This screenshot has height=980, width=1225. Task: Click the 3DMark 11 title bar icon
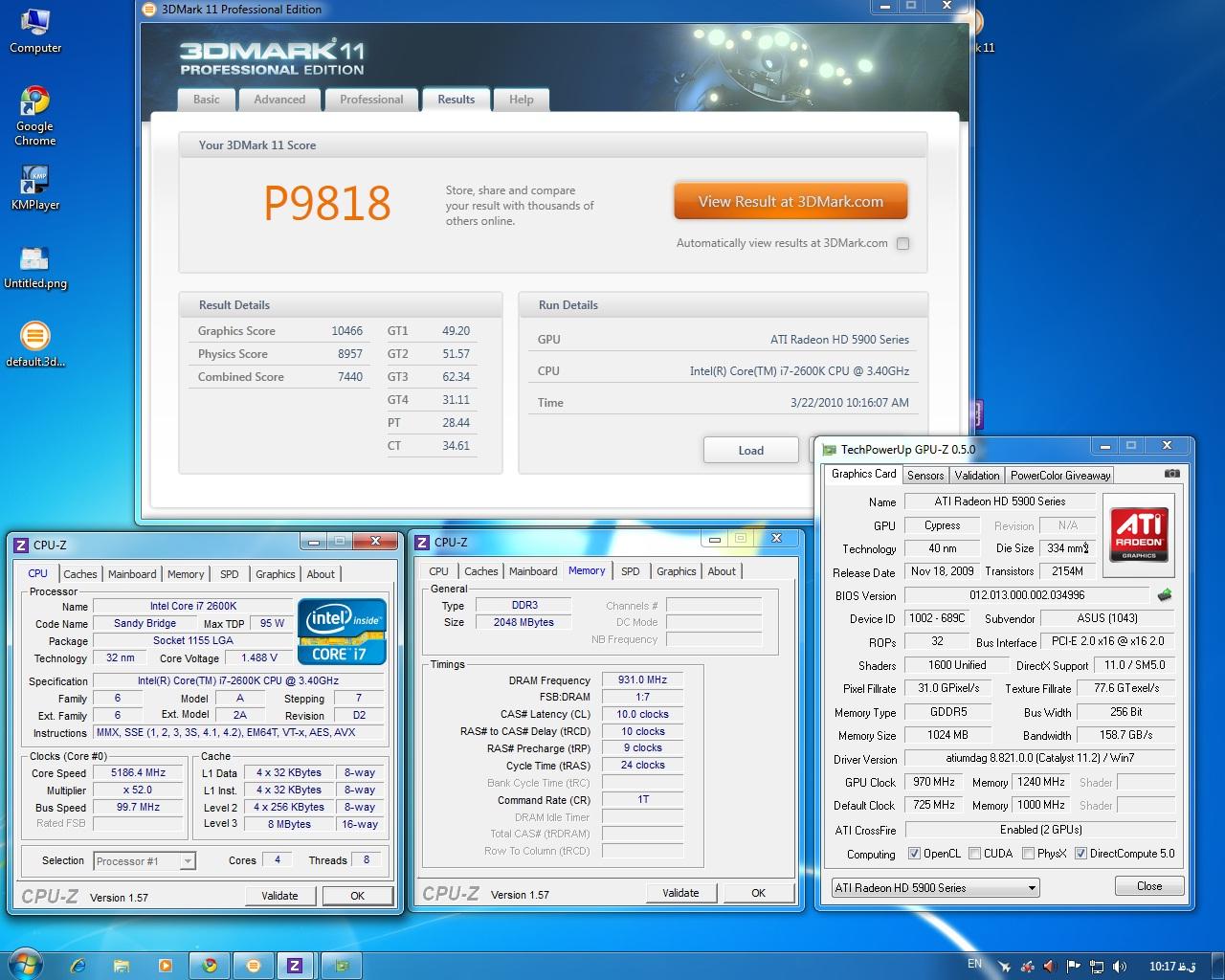coord(149,10)
